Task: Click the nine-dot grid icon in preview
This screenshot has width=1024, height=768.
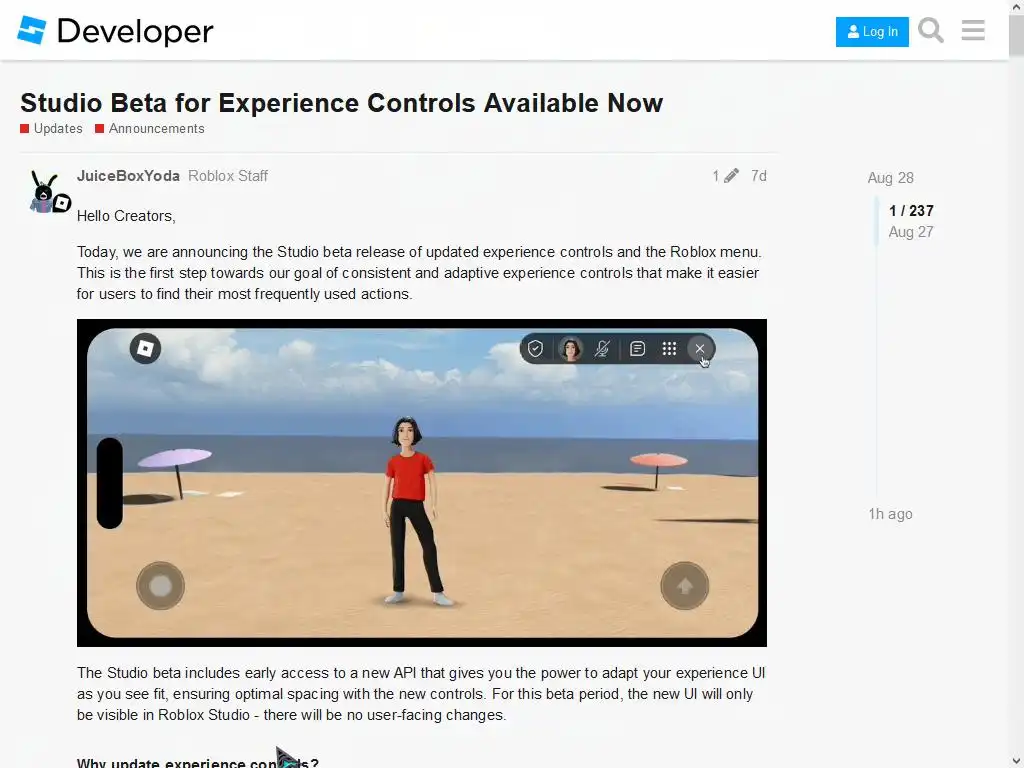Action: [x=669, y=349]
